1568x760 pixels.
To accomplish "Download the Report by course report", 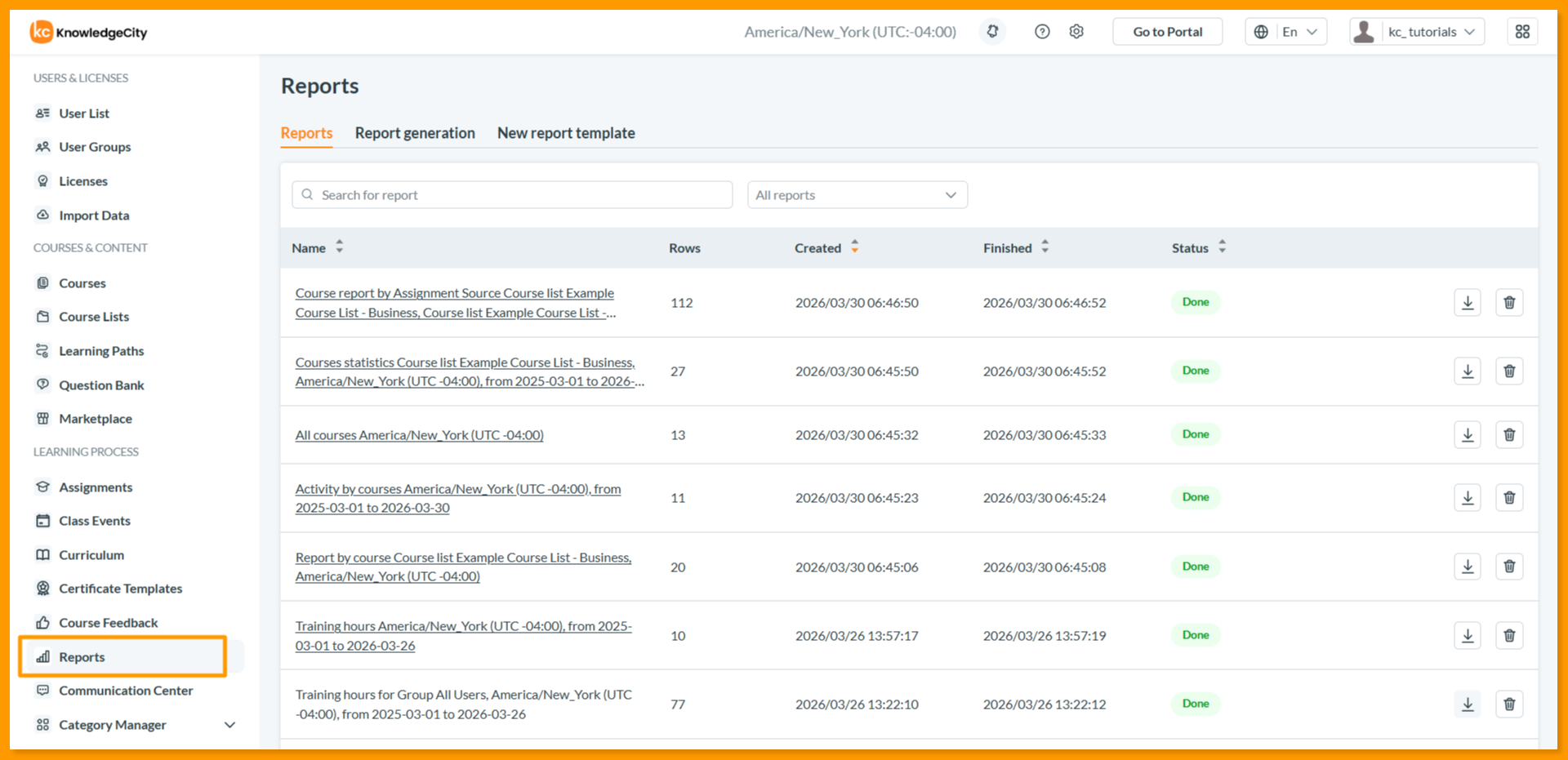I will coord(1468,567).
